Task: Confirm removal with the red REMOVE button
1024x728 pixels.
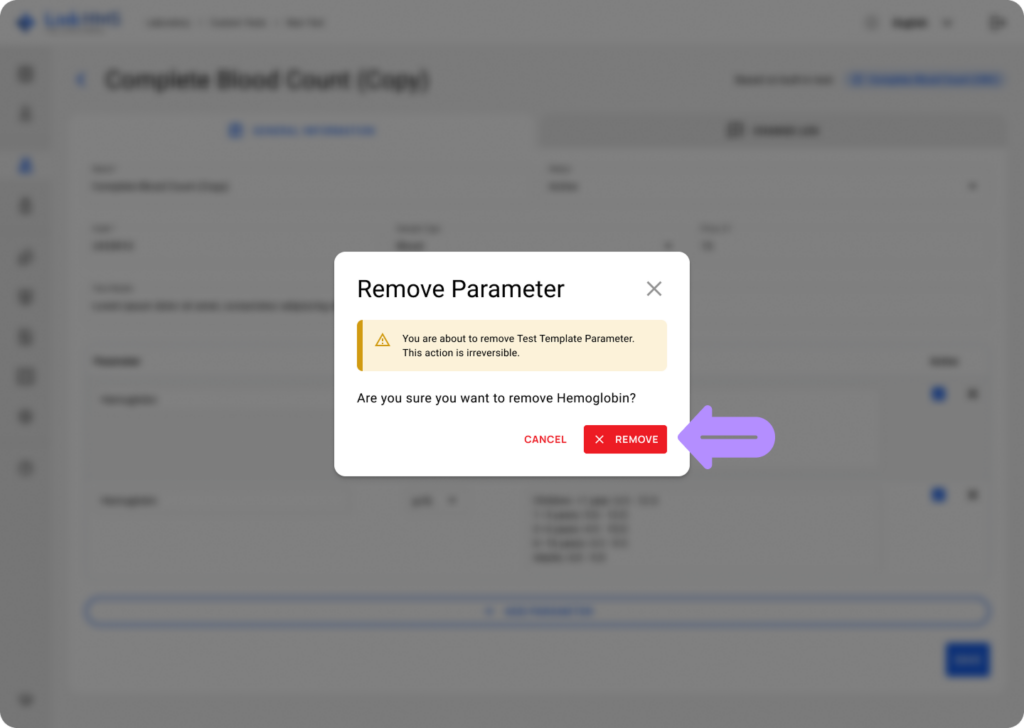Action: (x=625, y=439)
